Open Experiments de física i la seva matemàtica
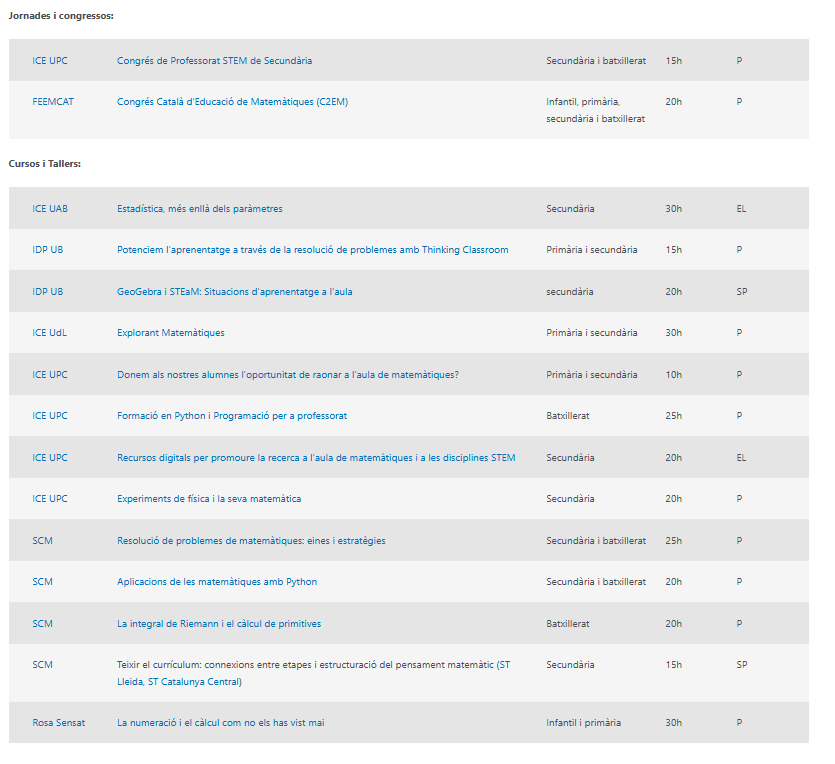 208,499
